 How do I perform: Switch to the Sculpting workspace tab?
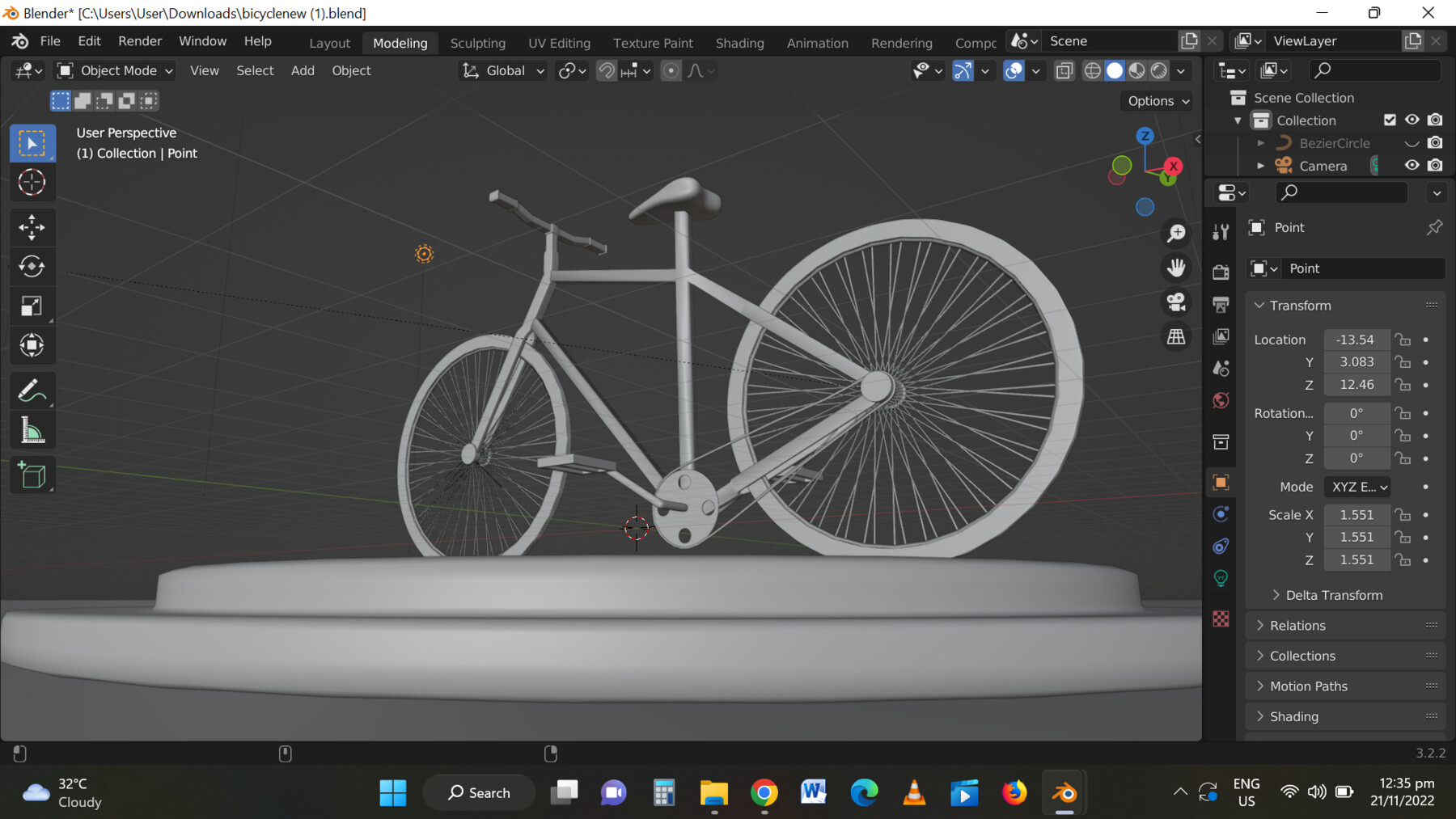pos(477,43)
